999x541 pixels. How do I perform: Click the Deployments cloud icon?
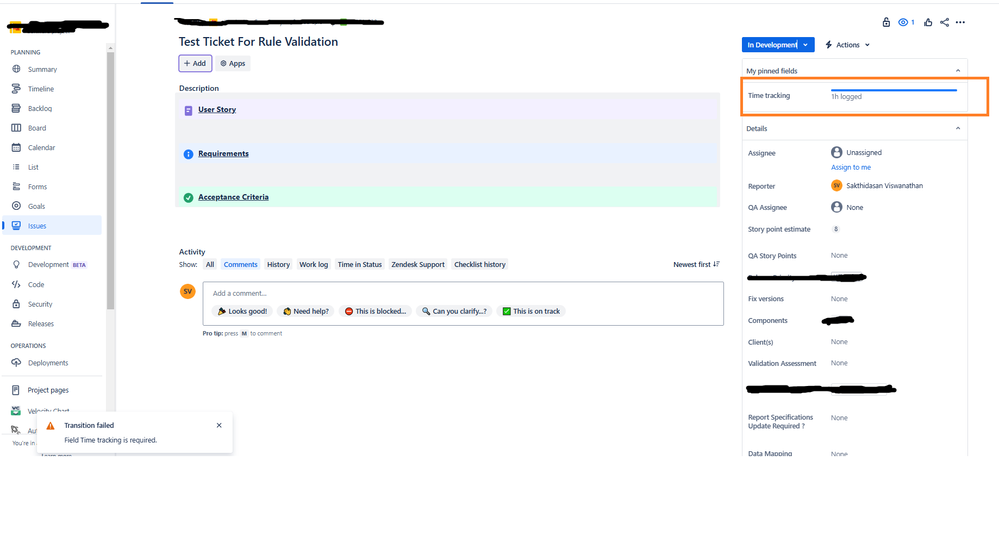pyautogui.click(x=16, y=363)
